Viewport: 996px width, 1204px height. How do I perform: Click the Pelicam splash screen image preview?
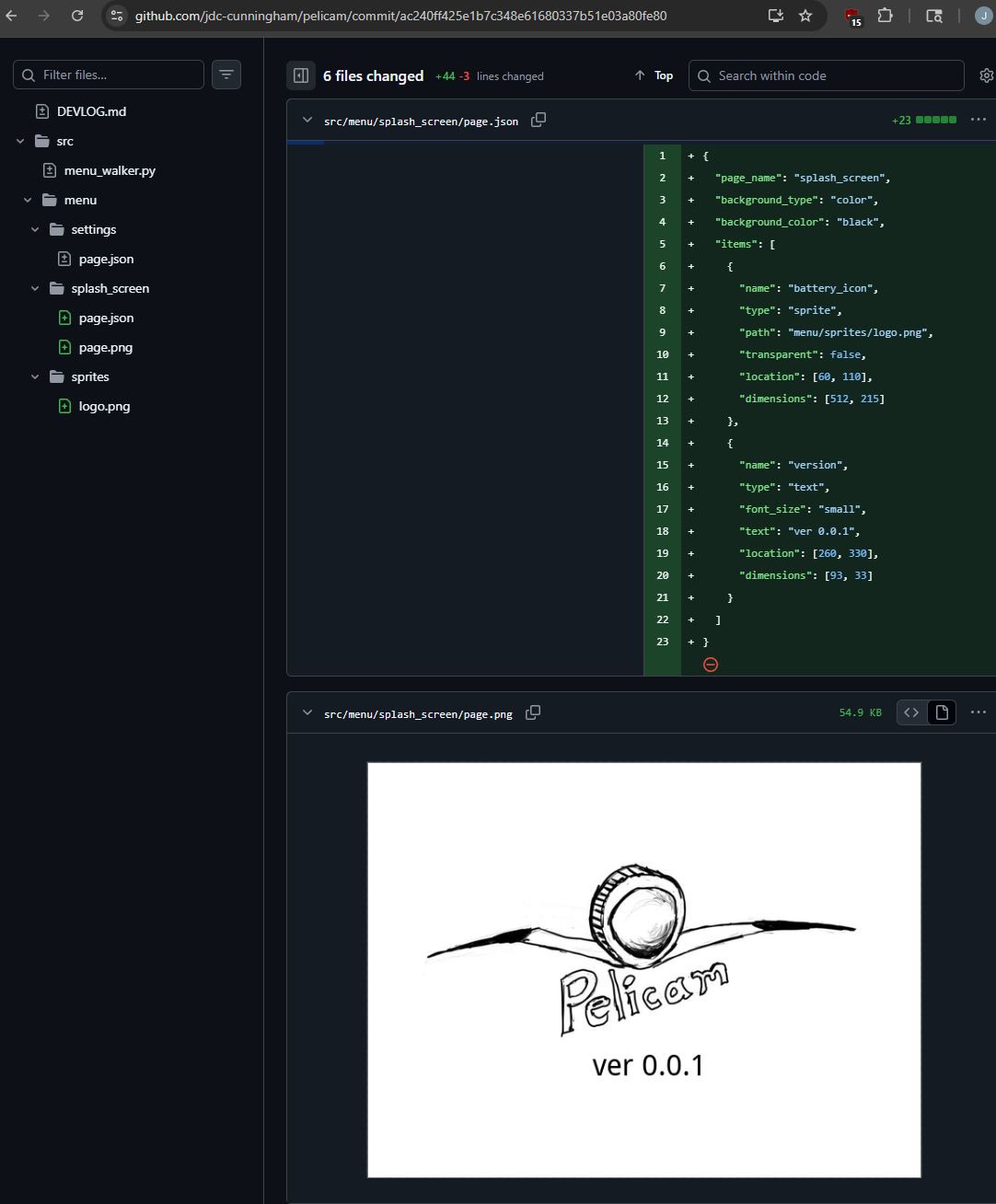click(643, 969)
